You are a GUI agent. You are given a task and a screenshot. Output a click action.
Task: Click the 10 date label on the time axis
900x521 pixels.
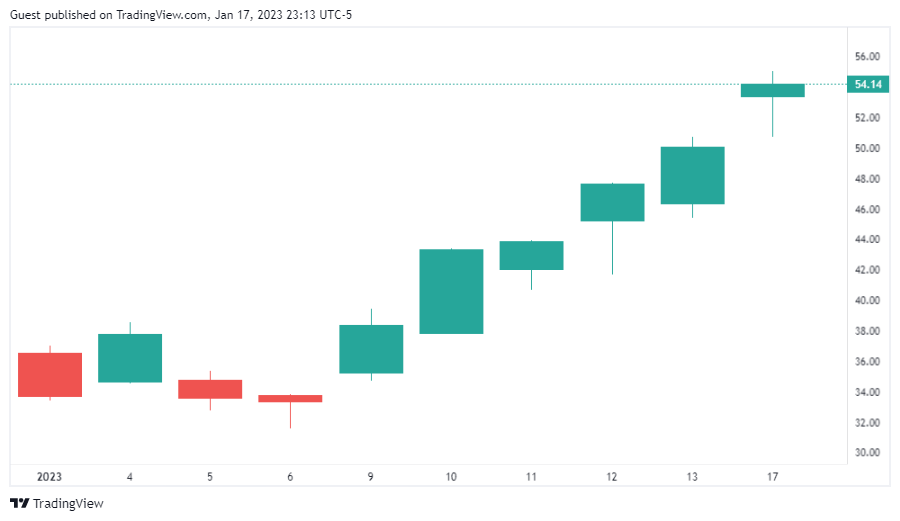pyautogui.click(x=451, y=477)
